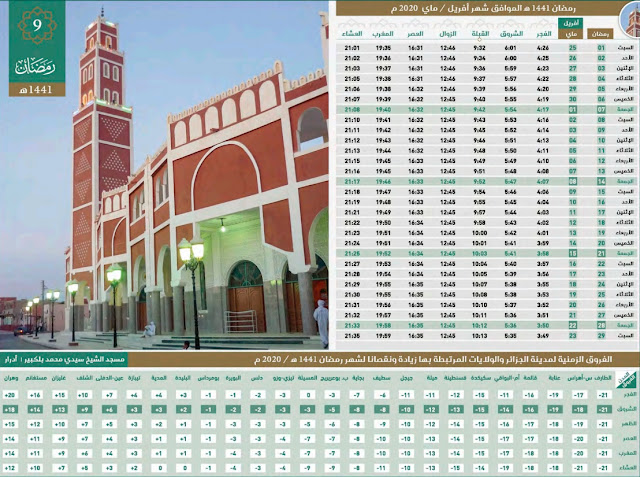Click the Isha time 21:35 in the last row
This screenshot has width=640, height=477.
352,336
